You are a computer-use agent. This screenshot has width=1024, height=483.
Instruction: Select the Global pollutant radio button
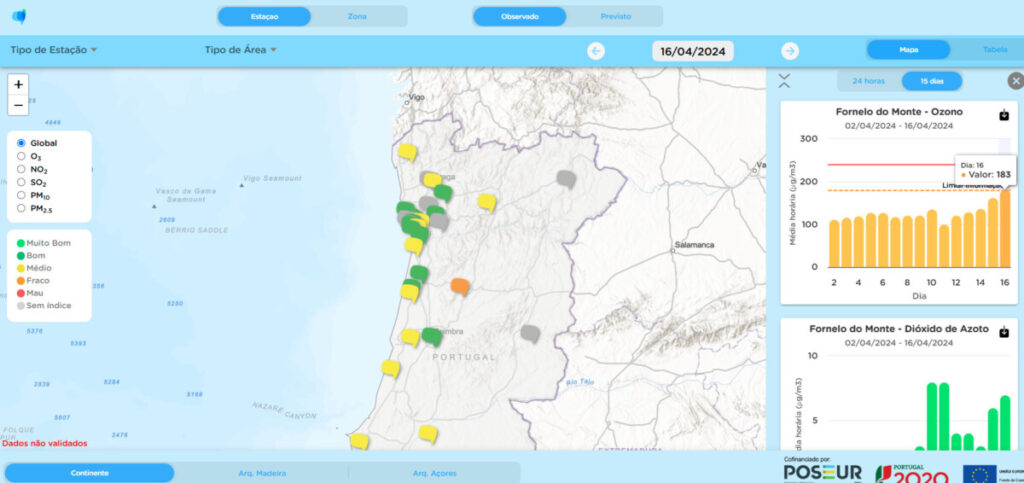point(22,143)
